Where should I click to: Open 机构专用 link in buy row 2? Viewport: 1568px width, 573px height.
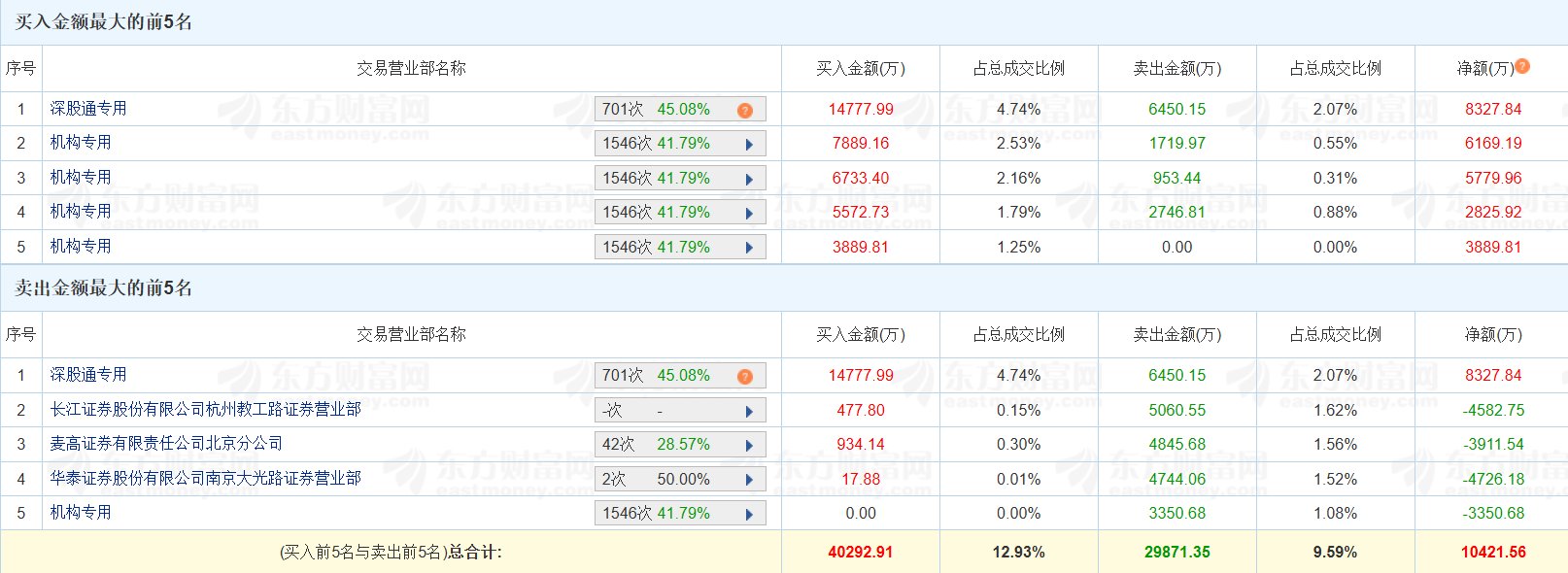pos(81,143)
